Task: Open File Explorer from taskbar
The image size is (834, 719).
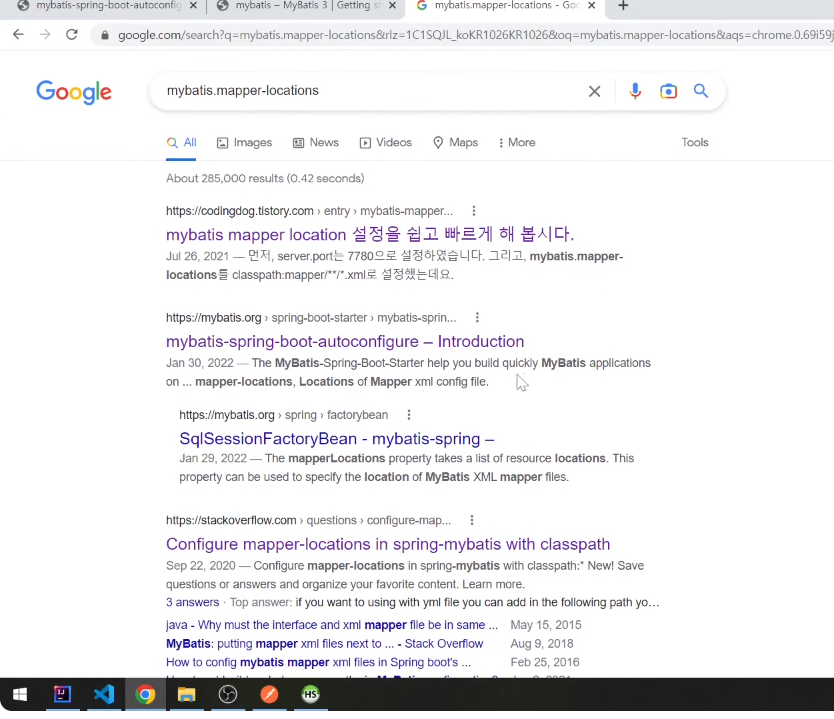Action: [x=186, y=694]
